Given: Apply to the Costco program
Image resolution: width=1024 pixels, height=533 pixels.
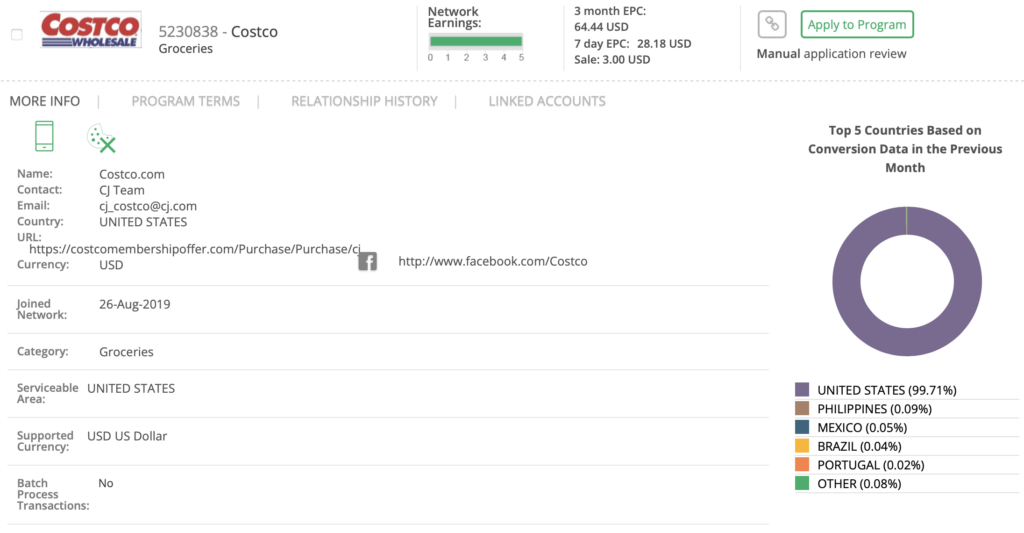Looking at the screenshot, I should tap(857, 25).
